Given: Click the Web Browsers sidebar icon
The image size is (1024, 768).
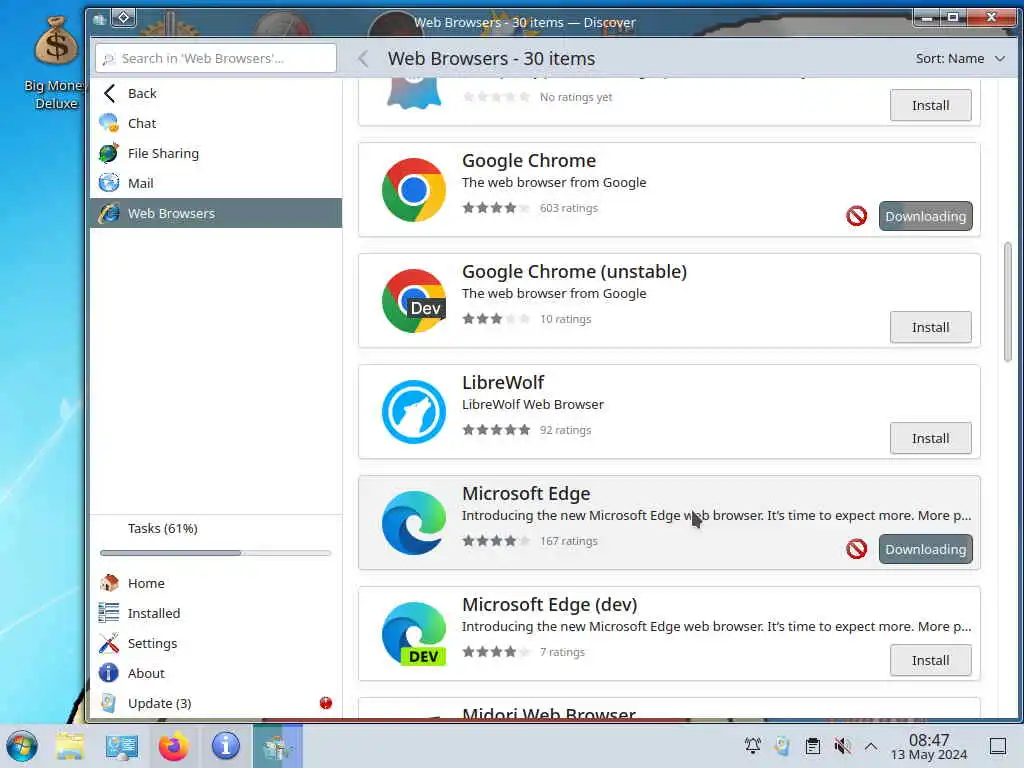Looking at the screenshot, I should [109, 213].
